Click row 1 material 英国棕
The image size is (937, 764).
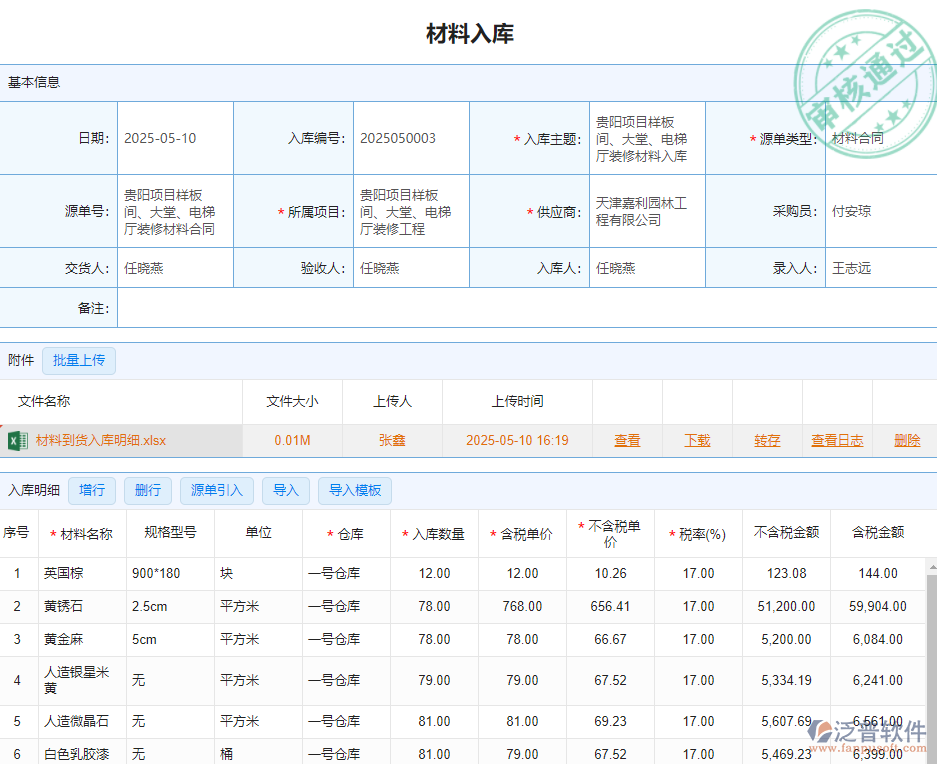pyautogui.click(x=66, y=572)
